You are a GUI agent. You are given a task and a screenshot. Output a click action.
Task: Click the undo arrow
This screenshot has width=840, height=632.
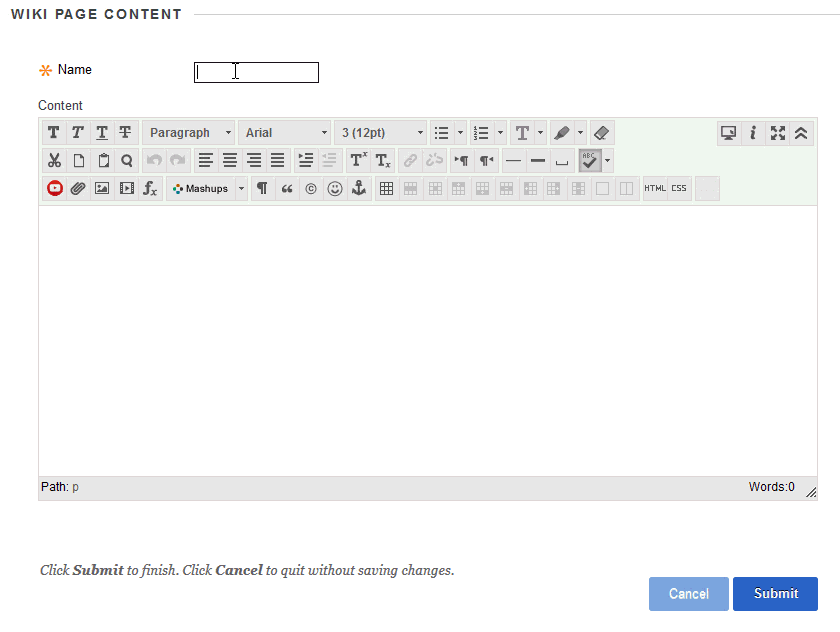point(154,160)
